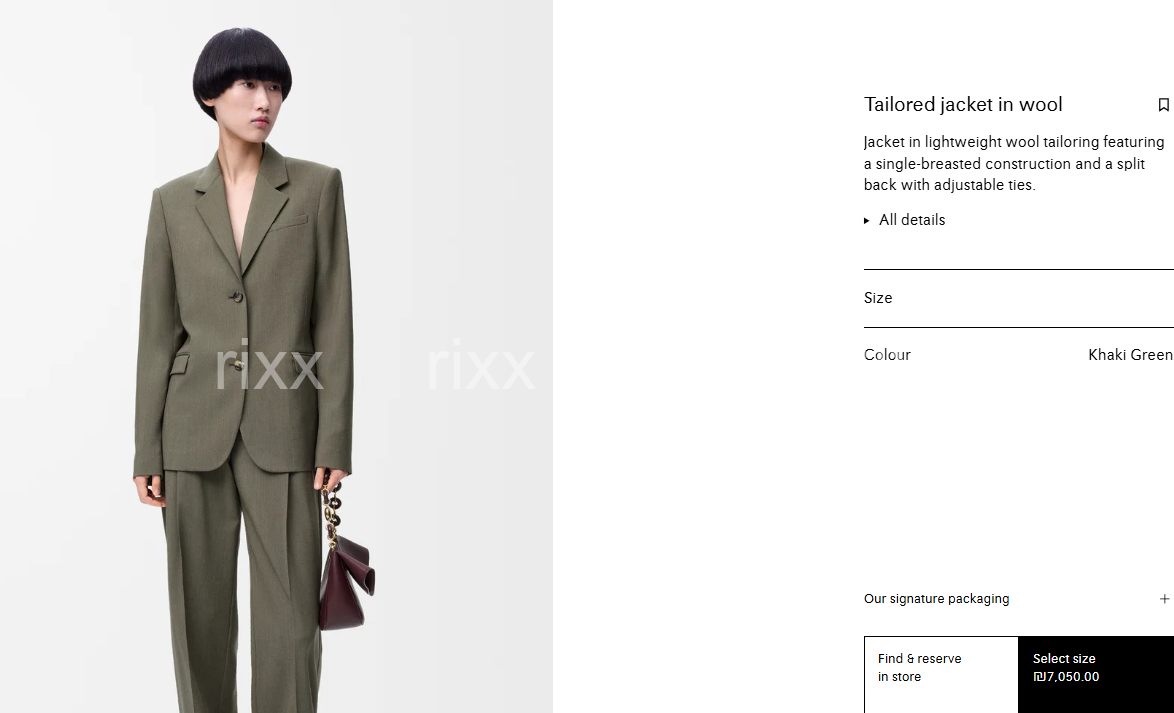Click the Tailored jacket in wool title
Screen dimensions: 1174x713
[963, 104]
